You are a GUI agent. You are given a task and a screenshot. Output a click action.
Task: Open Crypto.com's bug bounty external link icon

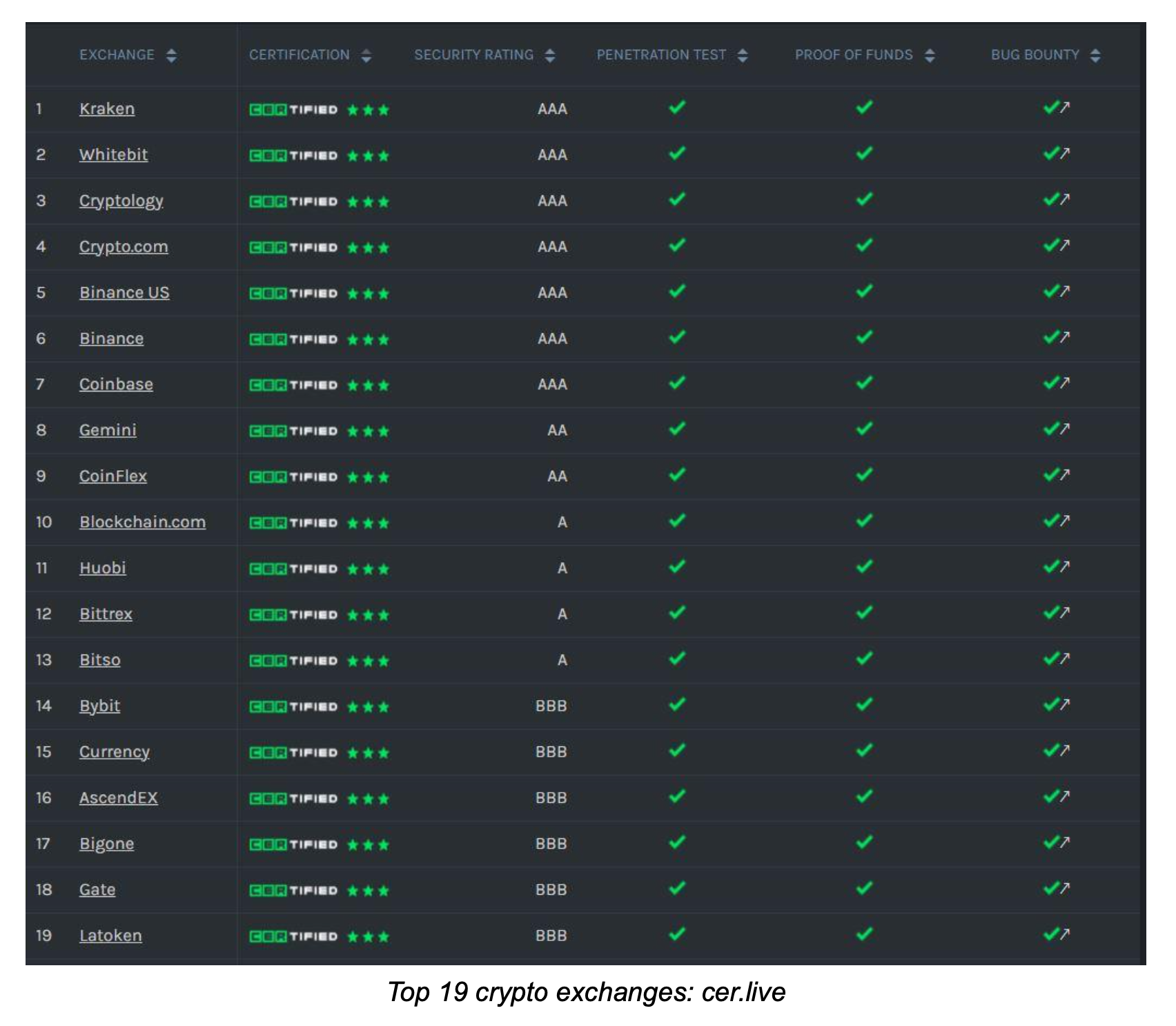tap(1065, 245)
